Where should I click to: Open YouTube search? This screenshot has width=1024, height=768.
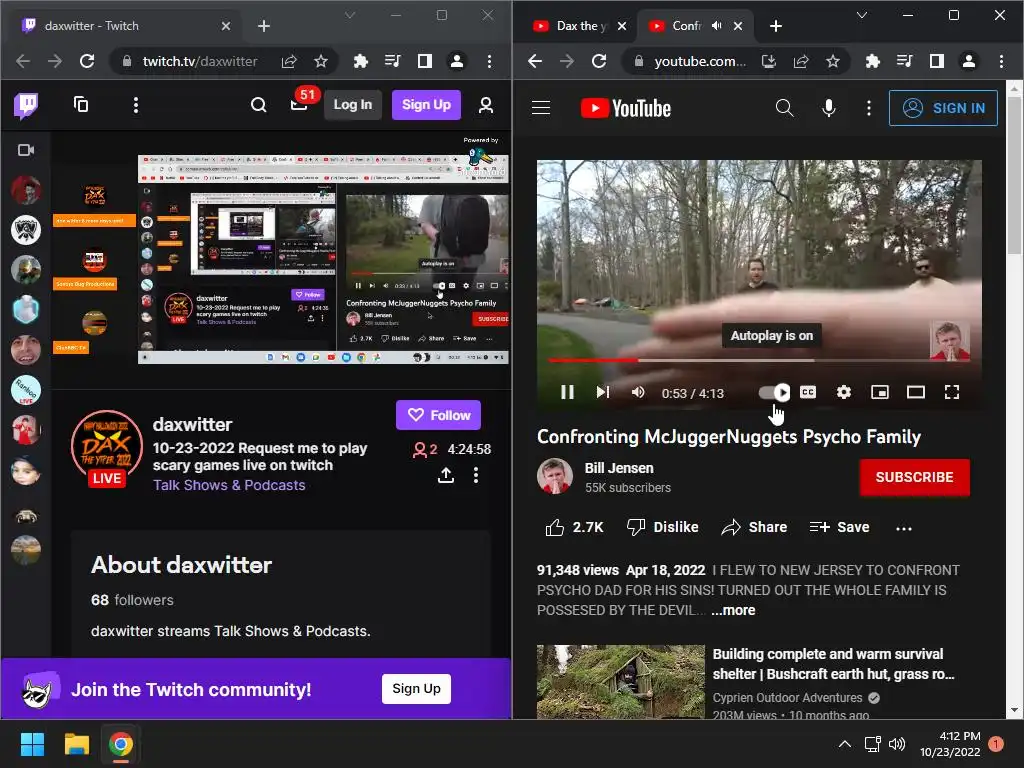[784, 108]
